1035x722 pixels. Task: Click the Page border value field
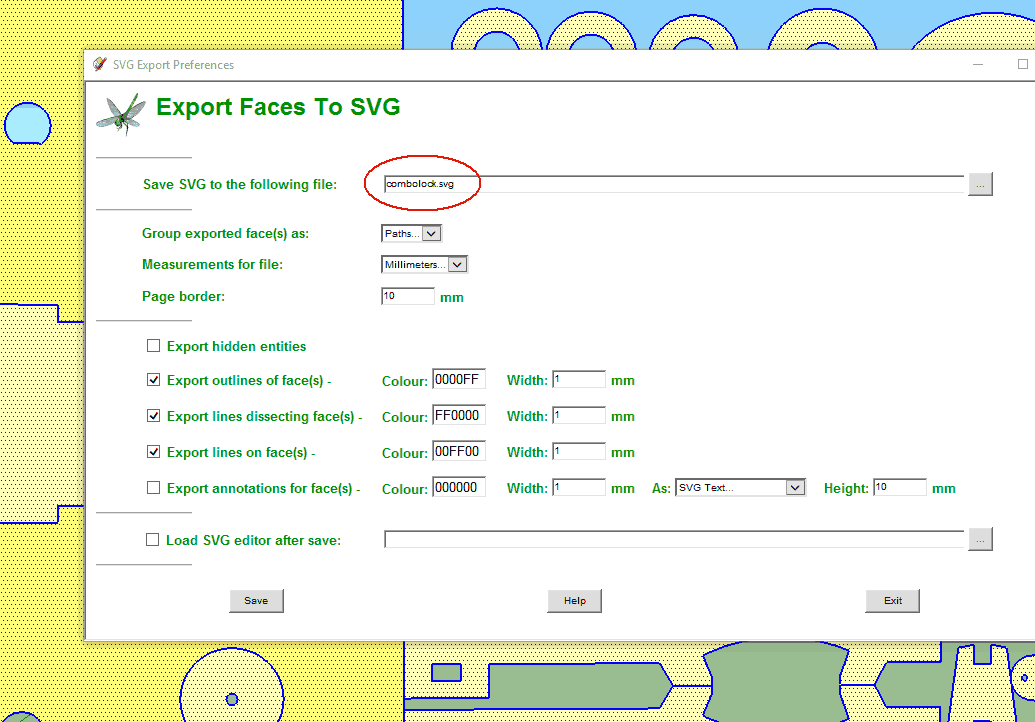point(407,297)
